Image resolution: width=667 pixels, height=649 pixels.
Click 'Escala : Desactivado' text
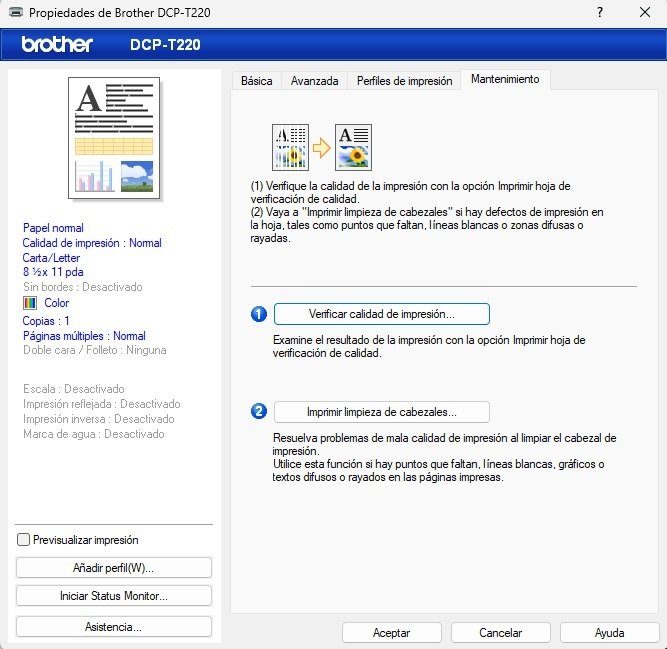click(x=74, y=389)
